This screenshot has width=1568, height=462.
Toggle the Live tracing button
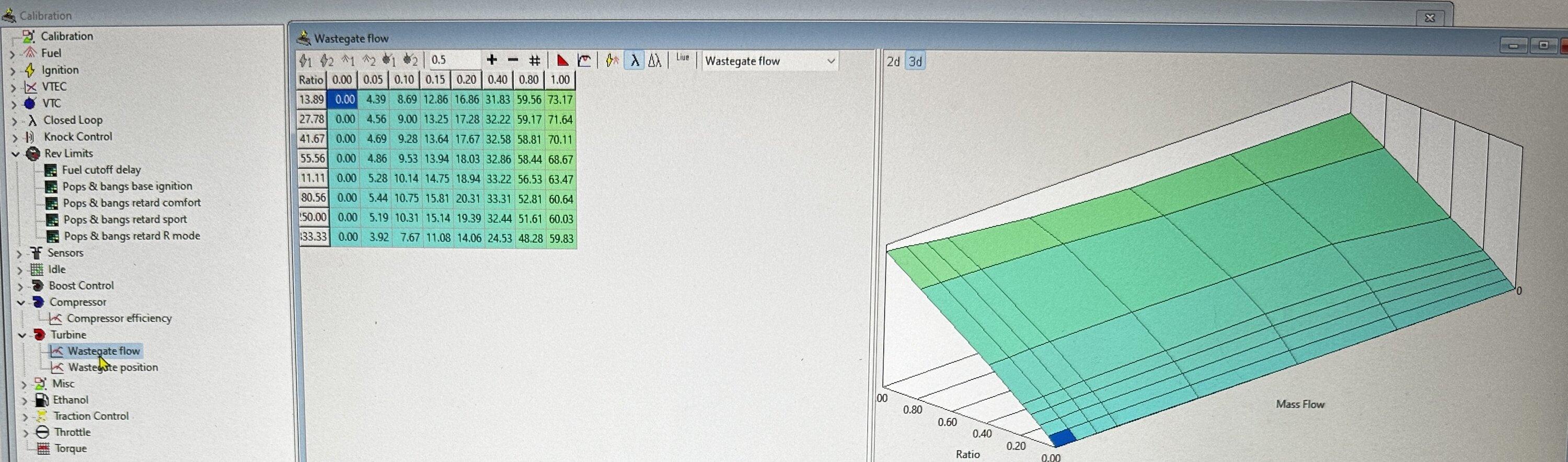(683, 59)
